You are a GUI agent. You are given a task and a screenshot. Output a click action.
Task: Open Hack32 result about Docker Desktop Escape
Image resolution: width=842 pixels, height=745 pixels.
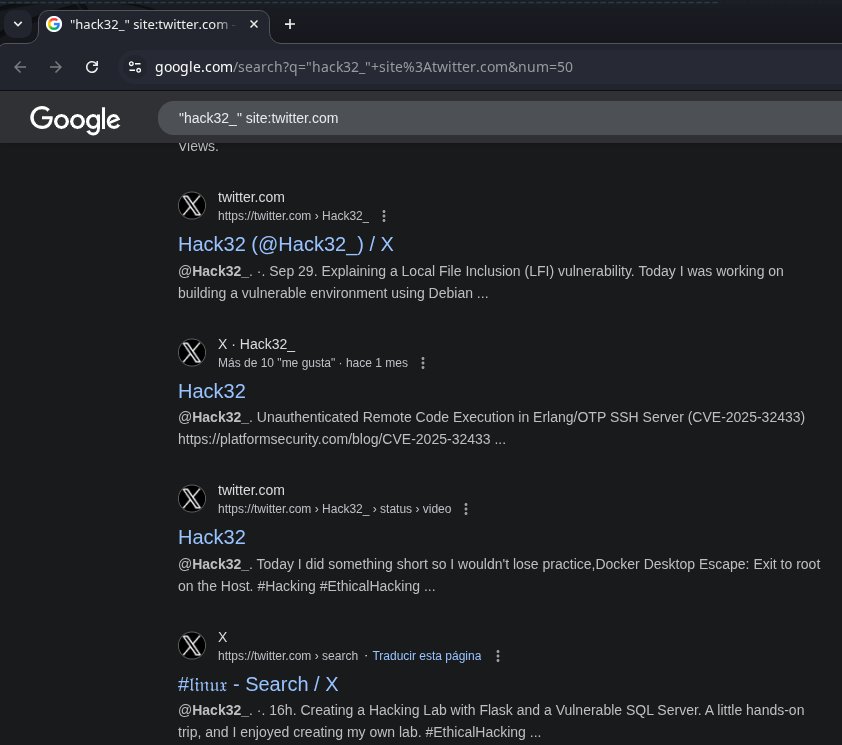pos(212,537)
